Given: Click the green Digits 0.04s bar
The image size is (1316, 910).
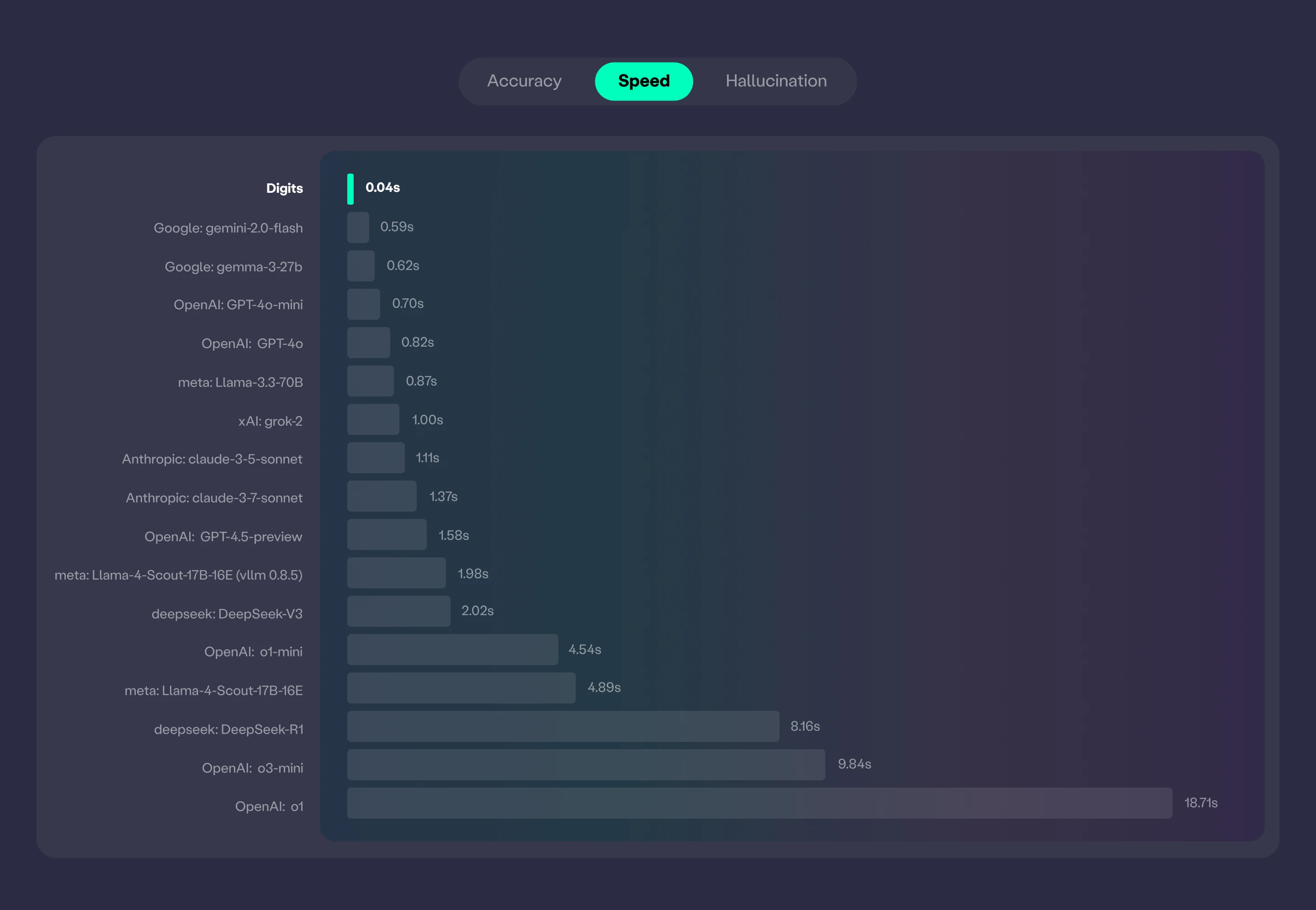Looking at the screenshot, I should coord(350,189).
